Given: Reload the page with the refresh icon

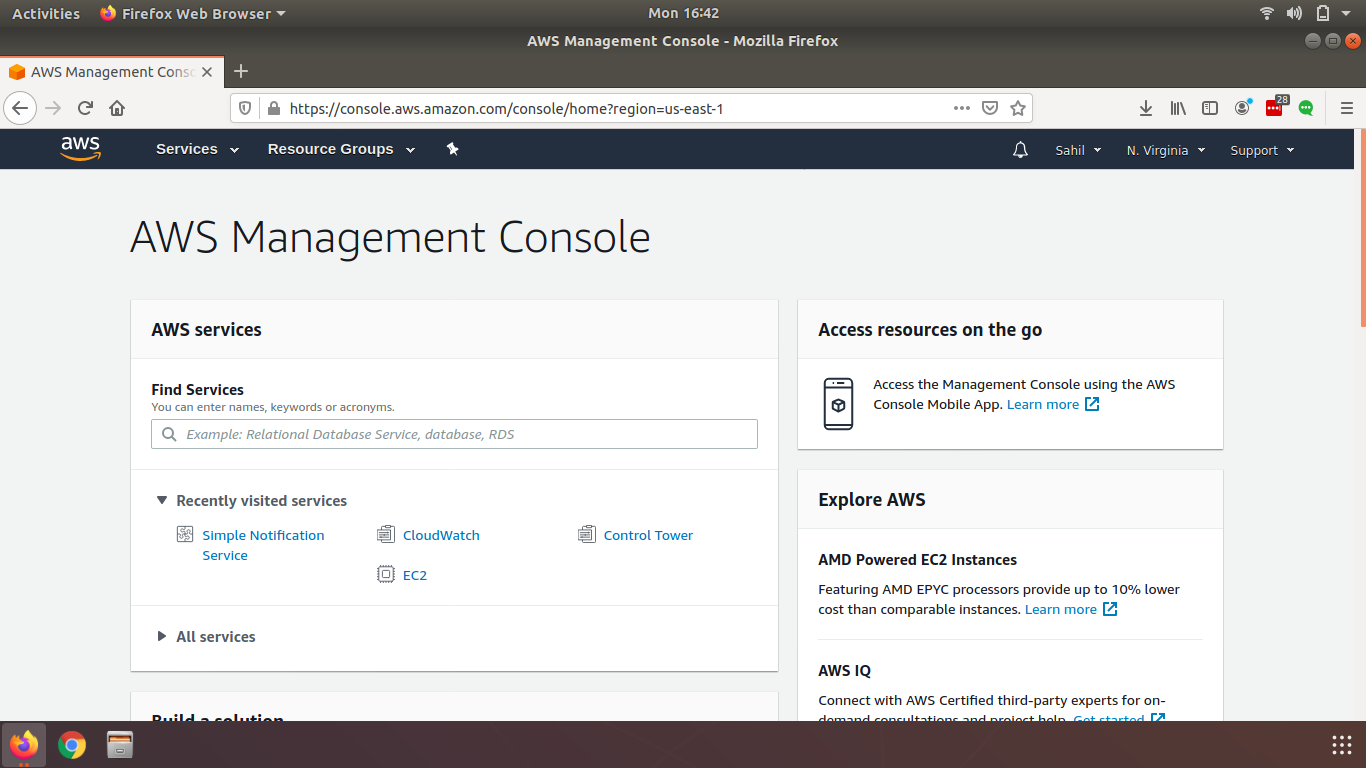Looking at the screenshot, I should [86, 108].
